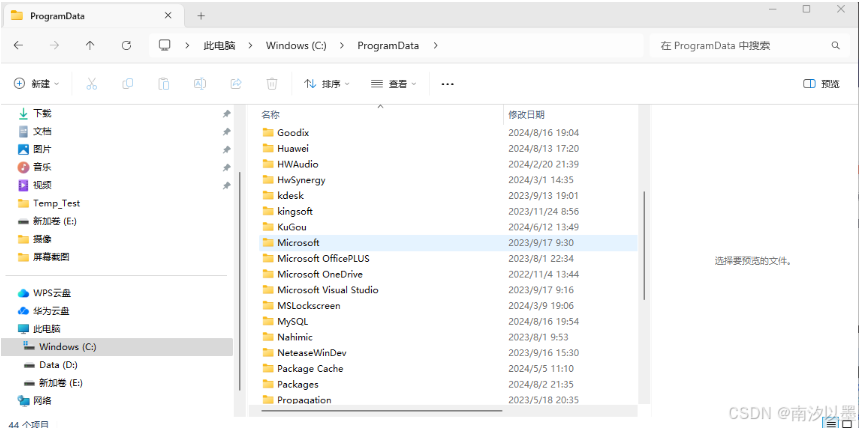This screenshot has height=428, width=859.
Task: Click Windows (C:) in address breadcrumb
Action: click(x=295, y=46)
